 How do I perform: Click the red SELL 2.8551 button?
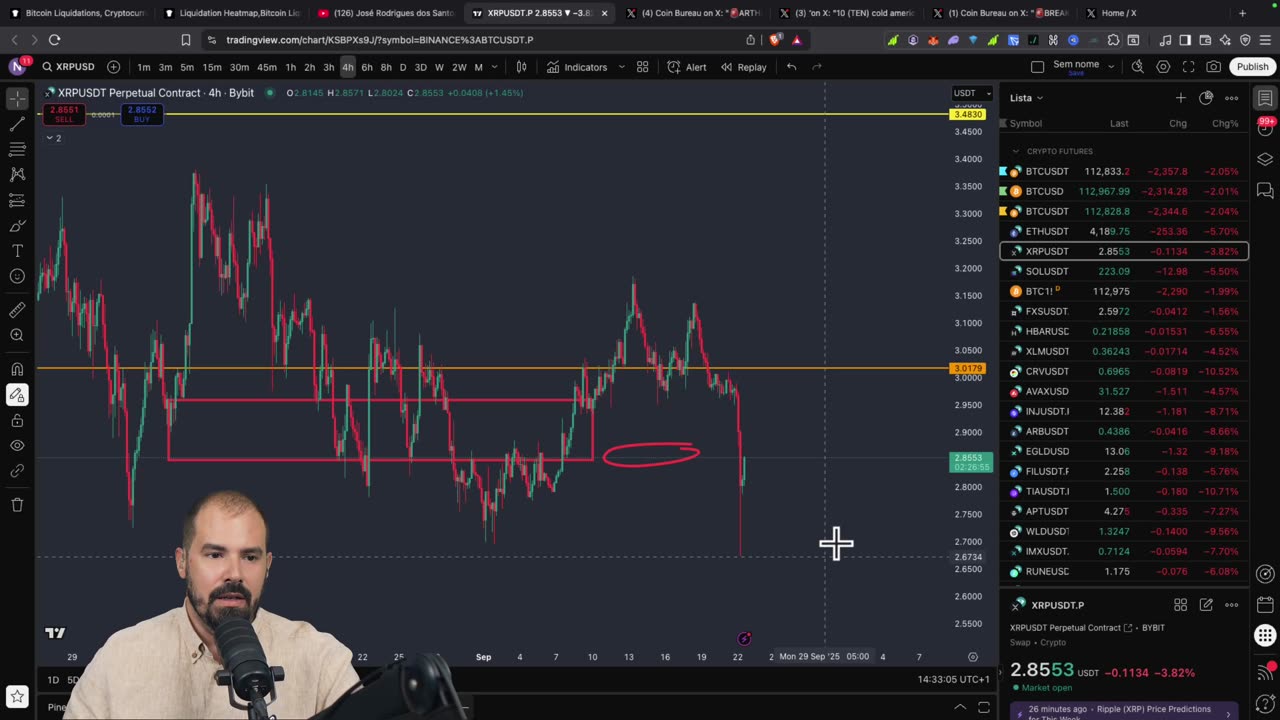(64, 114)
